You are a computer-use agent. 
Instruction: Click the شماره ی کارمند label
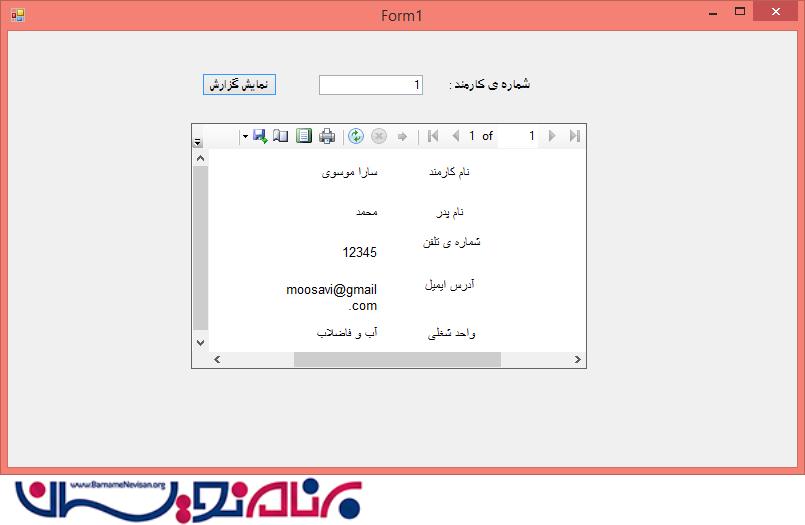tap(489, 85)
